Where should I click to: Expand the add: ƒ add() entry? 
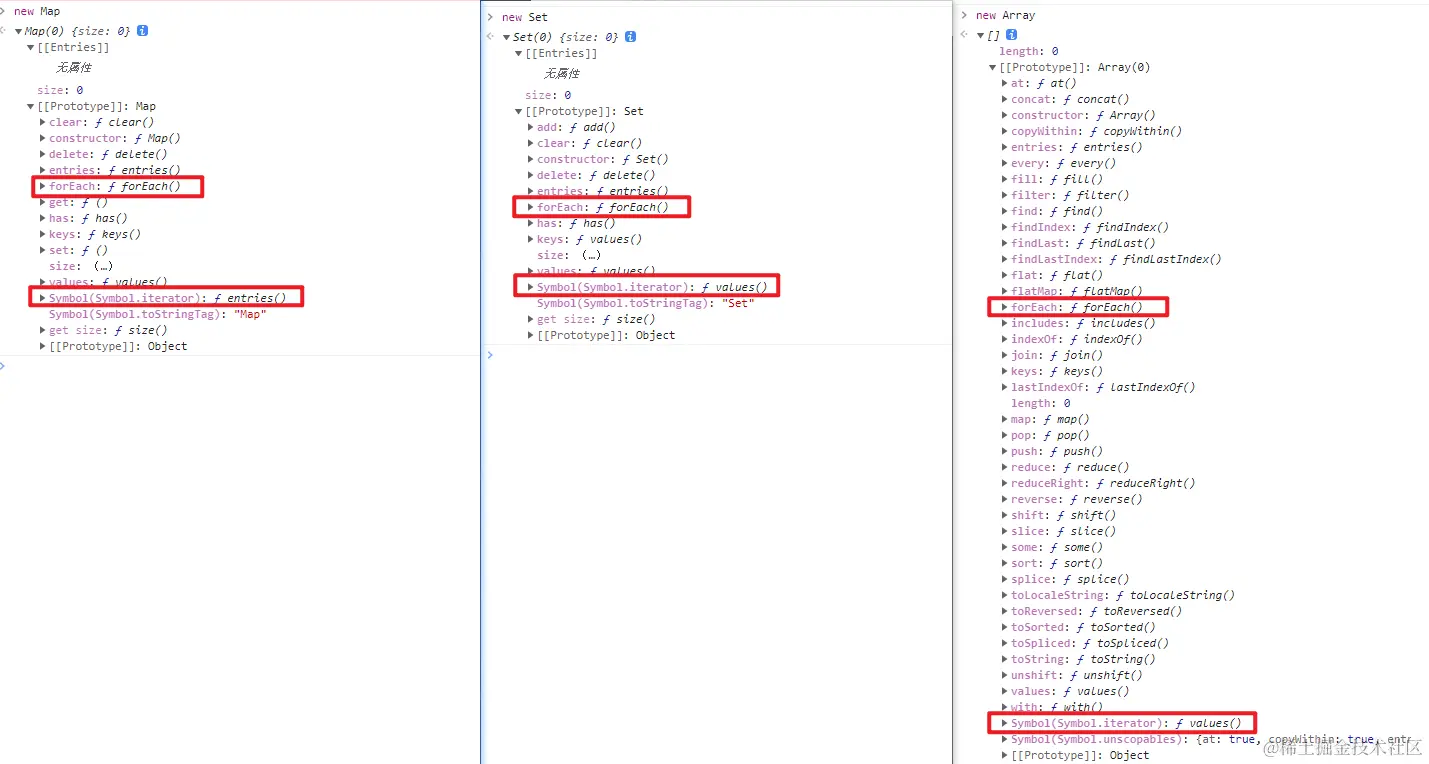point(531,128)
